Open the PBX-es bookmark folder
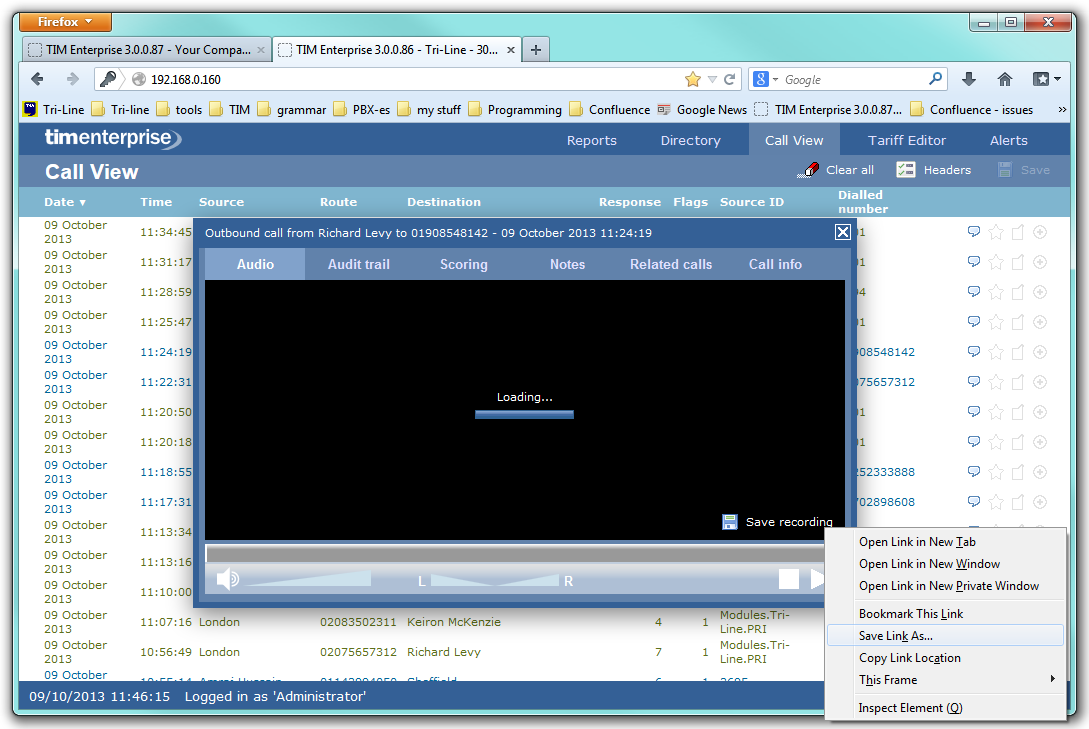This screenshot has height=729, width=1089. tap(362, 110)
